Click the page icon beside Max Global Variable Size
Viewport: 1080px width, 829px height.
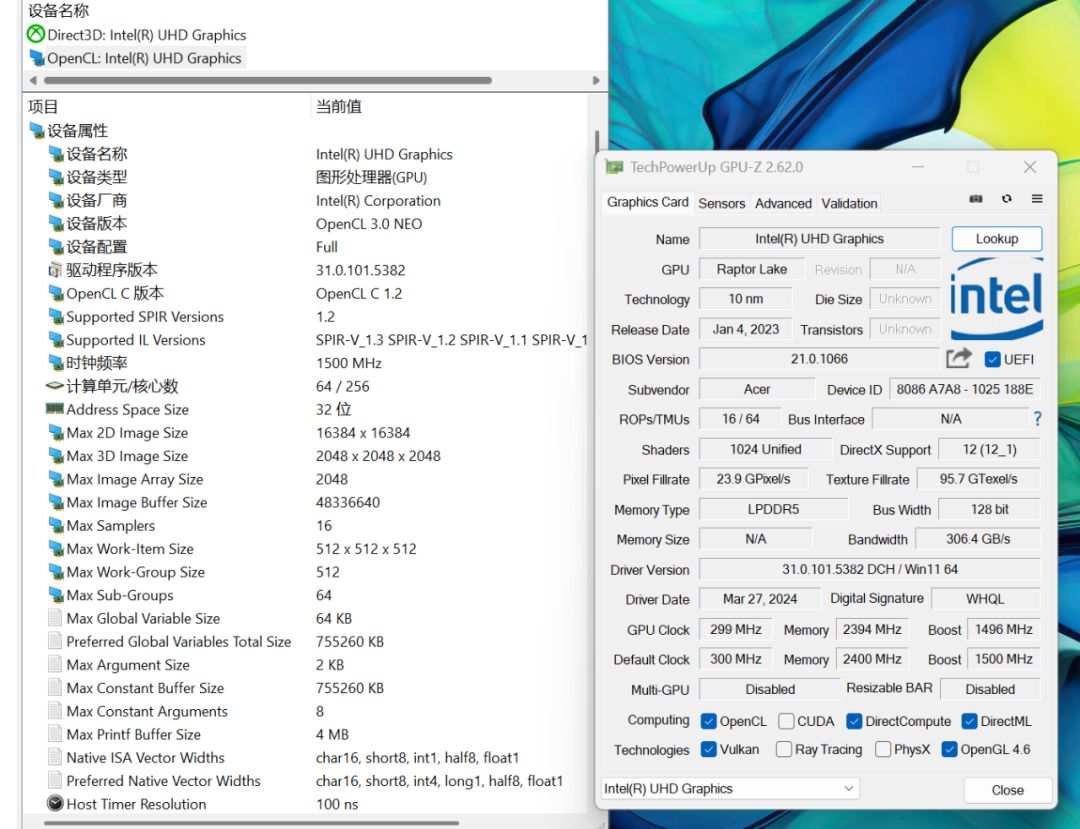coord(55,618)
